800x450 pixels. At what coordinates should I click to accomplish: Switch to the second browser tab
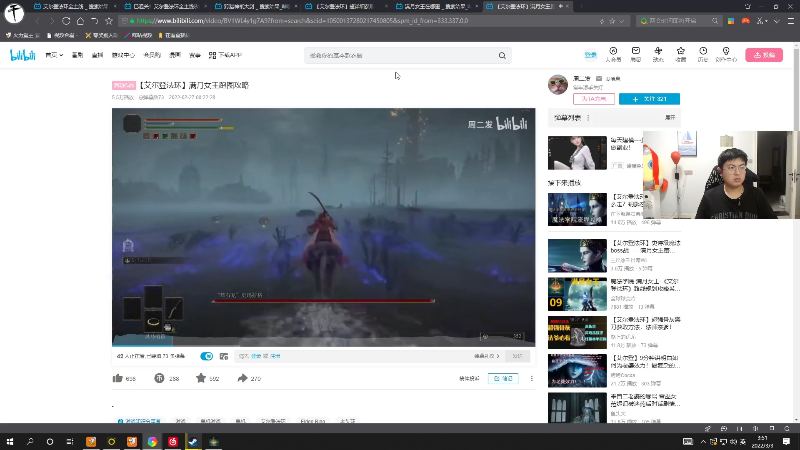pyautogui.click(x=165, y=6)
